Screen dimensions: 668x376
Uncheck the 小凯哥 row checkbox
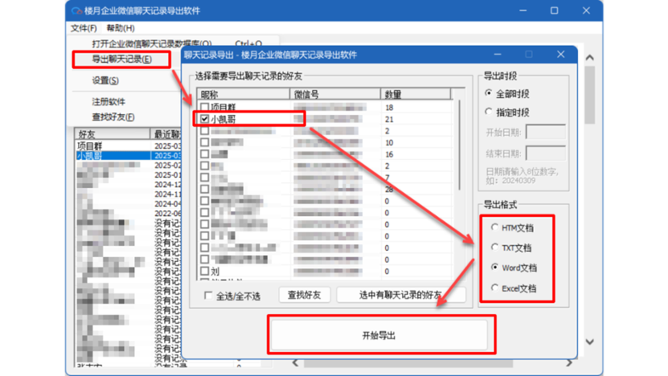click(x=204, y=119)
